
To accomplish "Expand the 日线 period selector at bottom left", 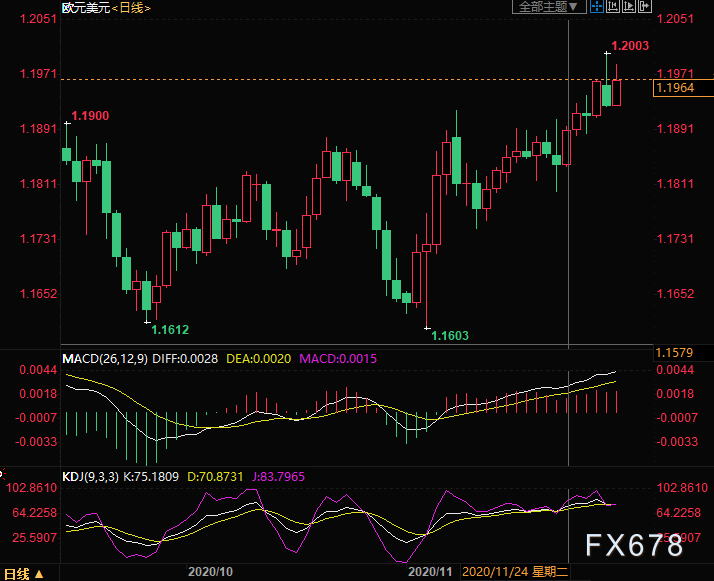I will [23, 574].
